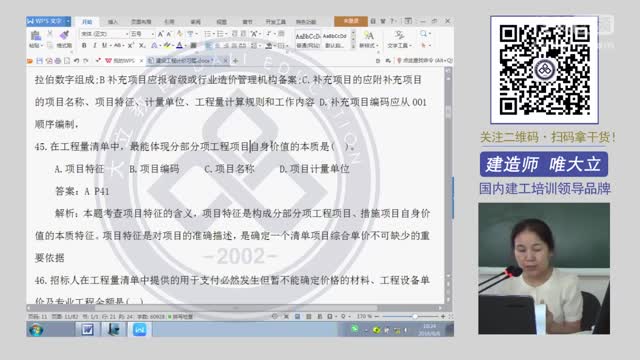Click the zoom slider handle in status bar
This screenshot has height=360, width=640.
(415, 316)
